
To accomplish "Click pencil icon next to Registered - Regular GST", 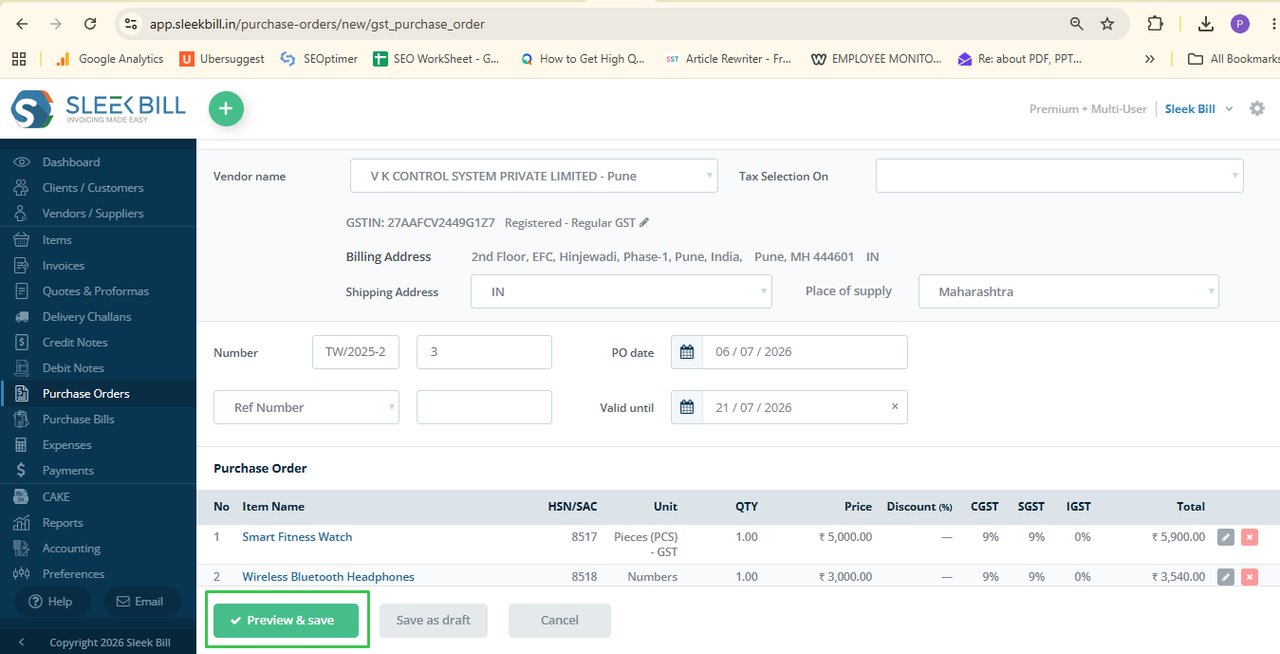I will click(644, 222).
